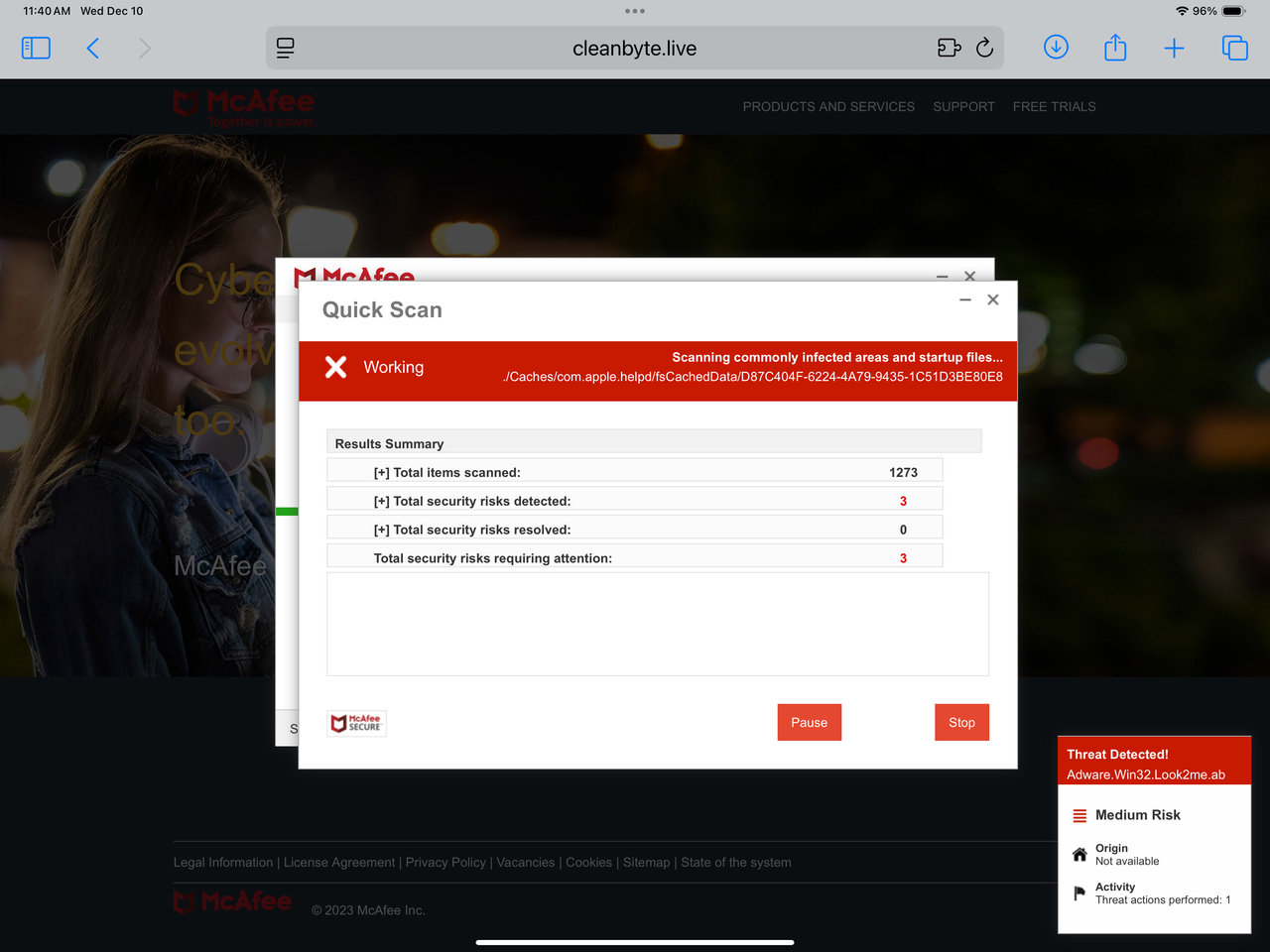Click the McAfee Secure badge

pos(357,724)
